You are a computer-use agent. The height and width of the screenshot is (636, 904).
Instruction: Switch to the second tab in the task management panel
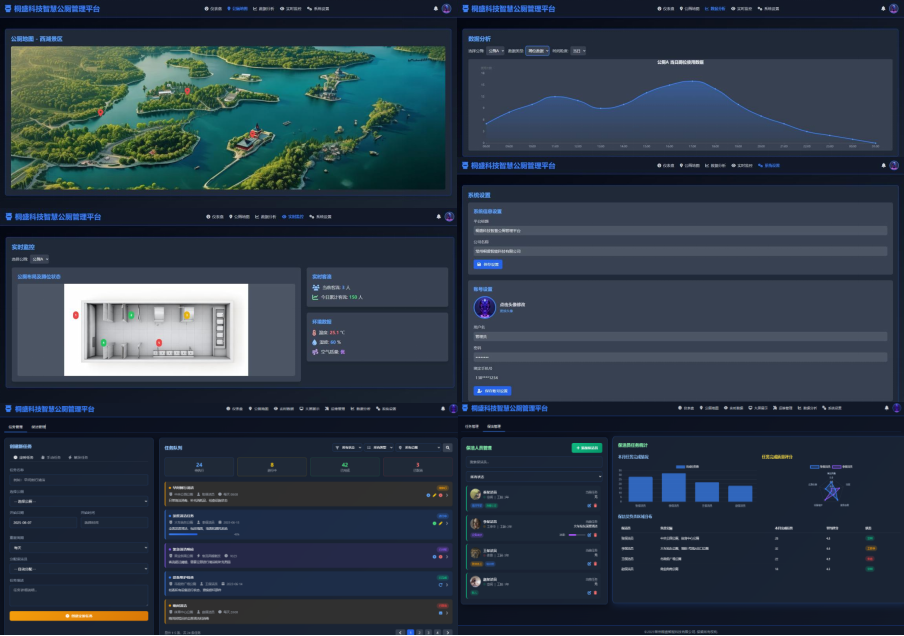[39, 427]
